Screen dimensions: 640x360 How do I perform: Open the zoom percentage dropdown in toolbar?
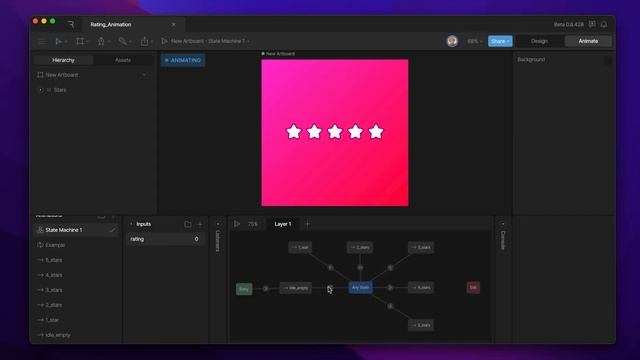475,41
